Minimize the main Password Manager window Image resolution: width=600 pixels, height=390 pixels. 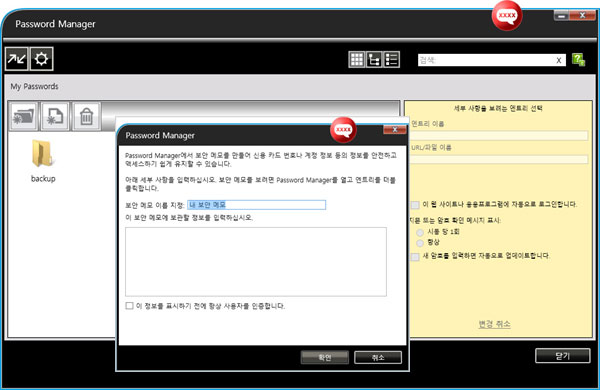561,16
